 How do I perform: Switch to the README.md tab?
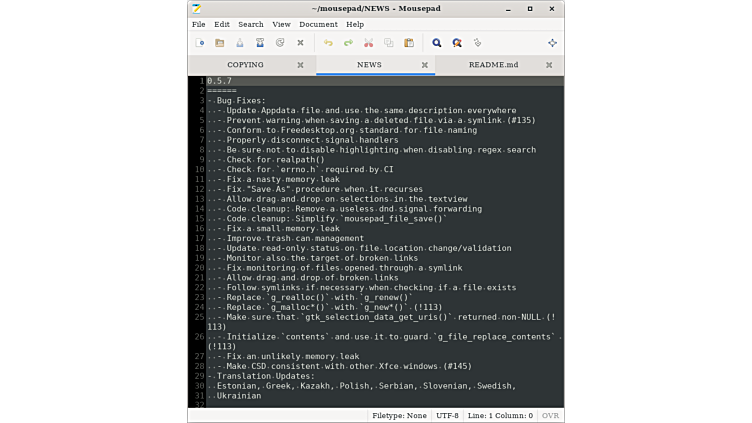coord(493,65)
